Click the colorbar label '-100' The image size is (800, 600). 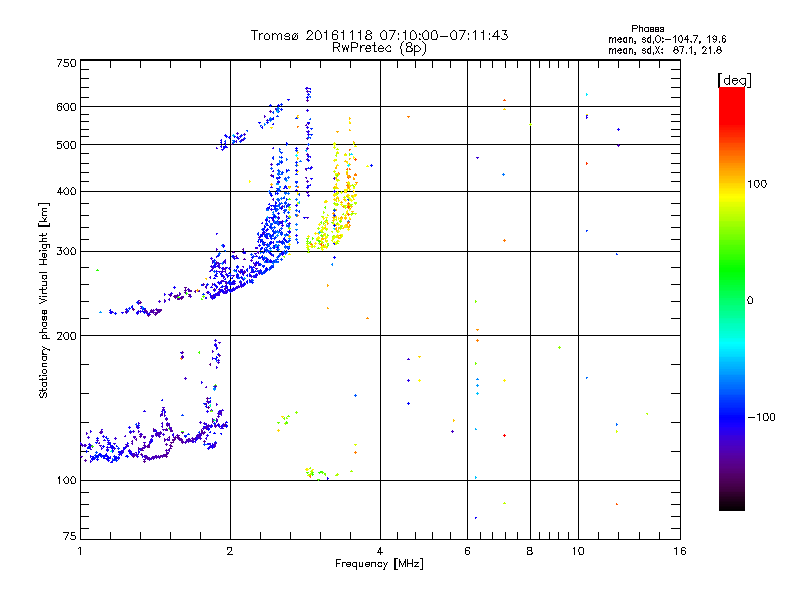pyautogui.click(x=761, y=417)
